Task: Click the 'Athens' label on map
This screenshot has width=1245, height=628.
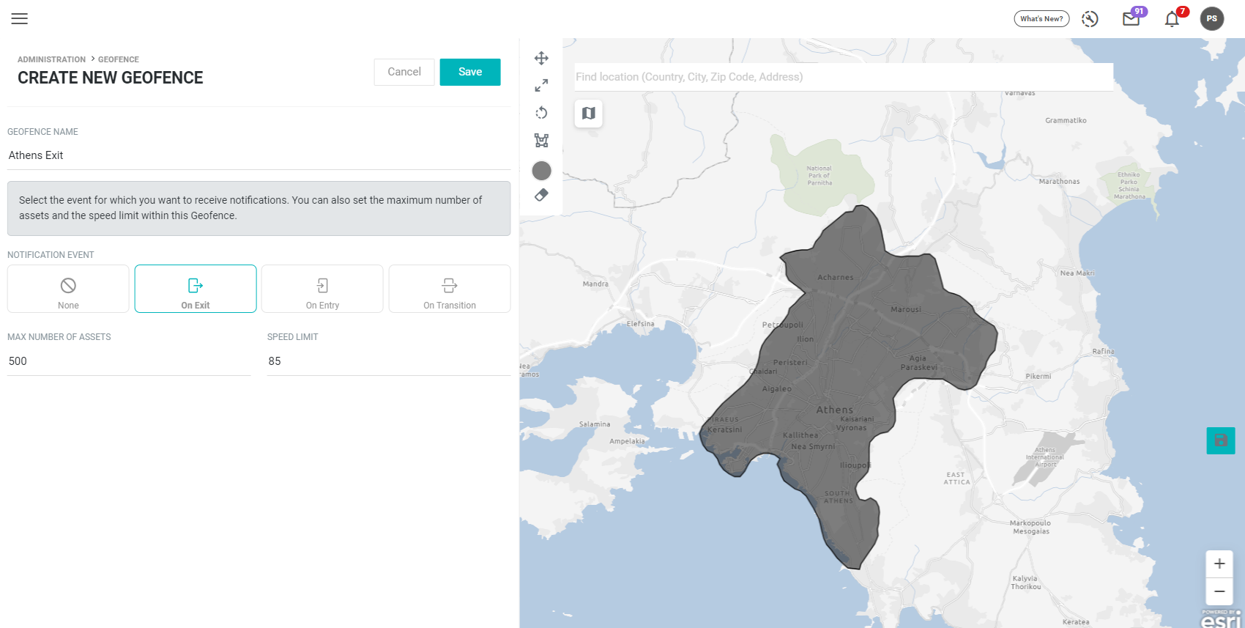Action: point(835,410)
